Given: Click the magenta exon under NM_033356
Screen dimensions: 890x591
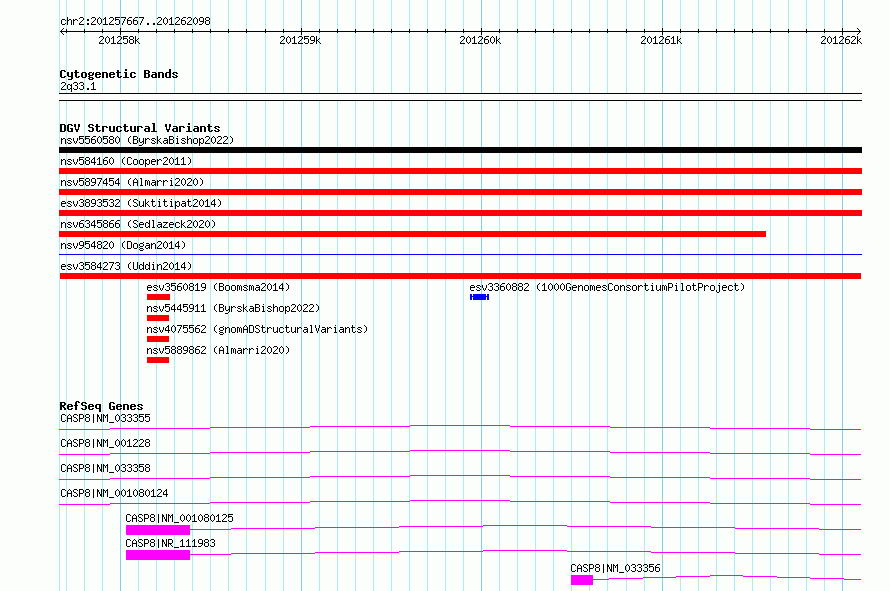Looking at the screenshot, I should [582, 580].
